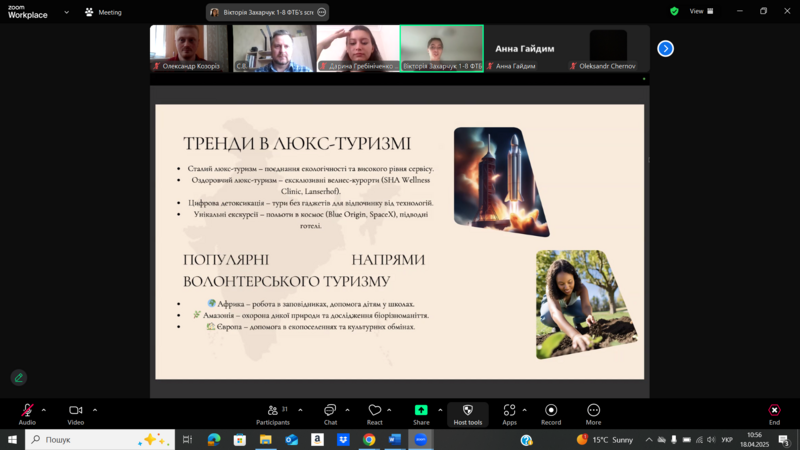Toggle the Video camera button

(76, 414)
